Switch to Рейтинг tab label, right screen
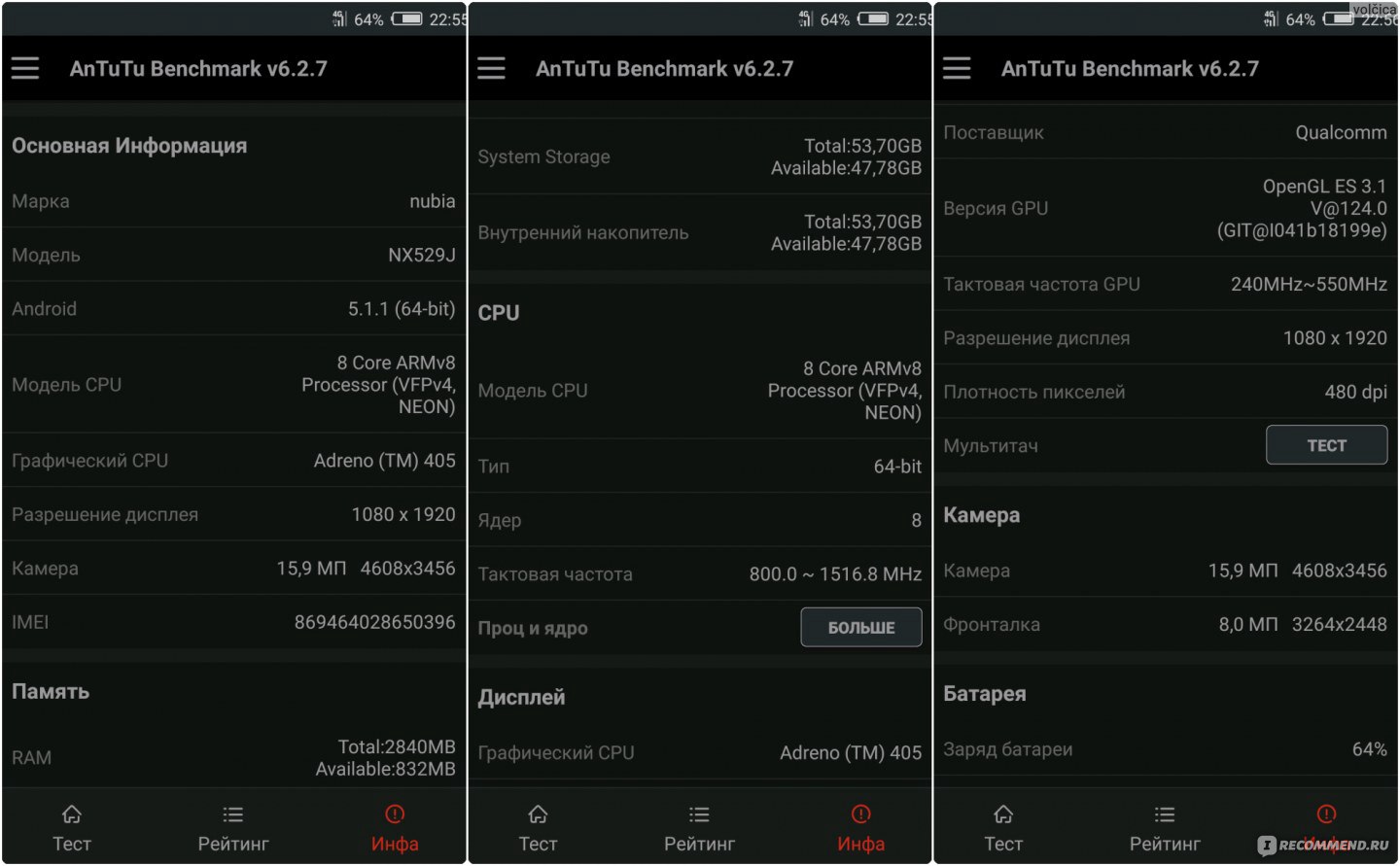Viewport: 1400px width, 866px height. pos(1165,844)
